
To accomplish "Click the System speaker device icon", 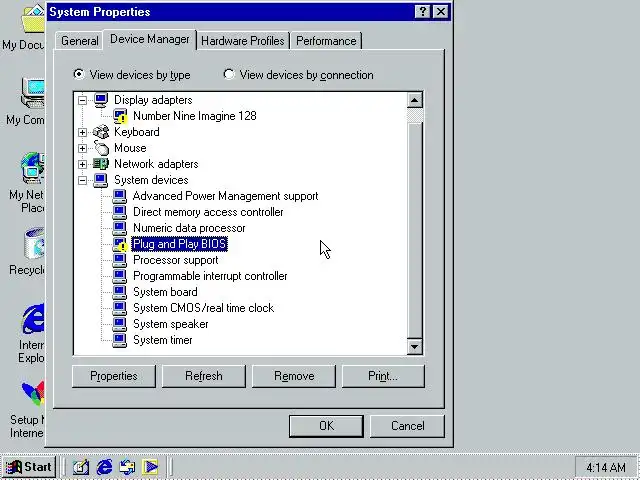I will pyautogui.click(x=120, y=324).
